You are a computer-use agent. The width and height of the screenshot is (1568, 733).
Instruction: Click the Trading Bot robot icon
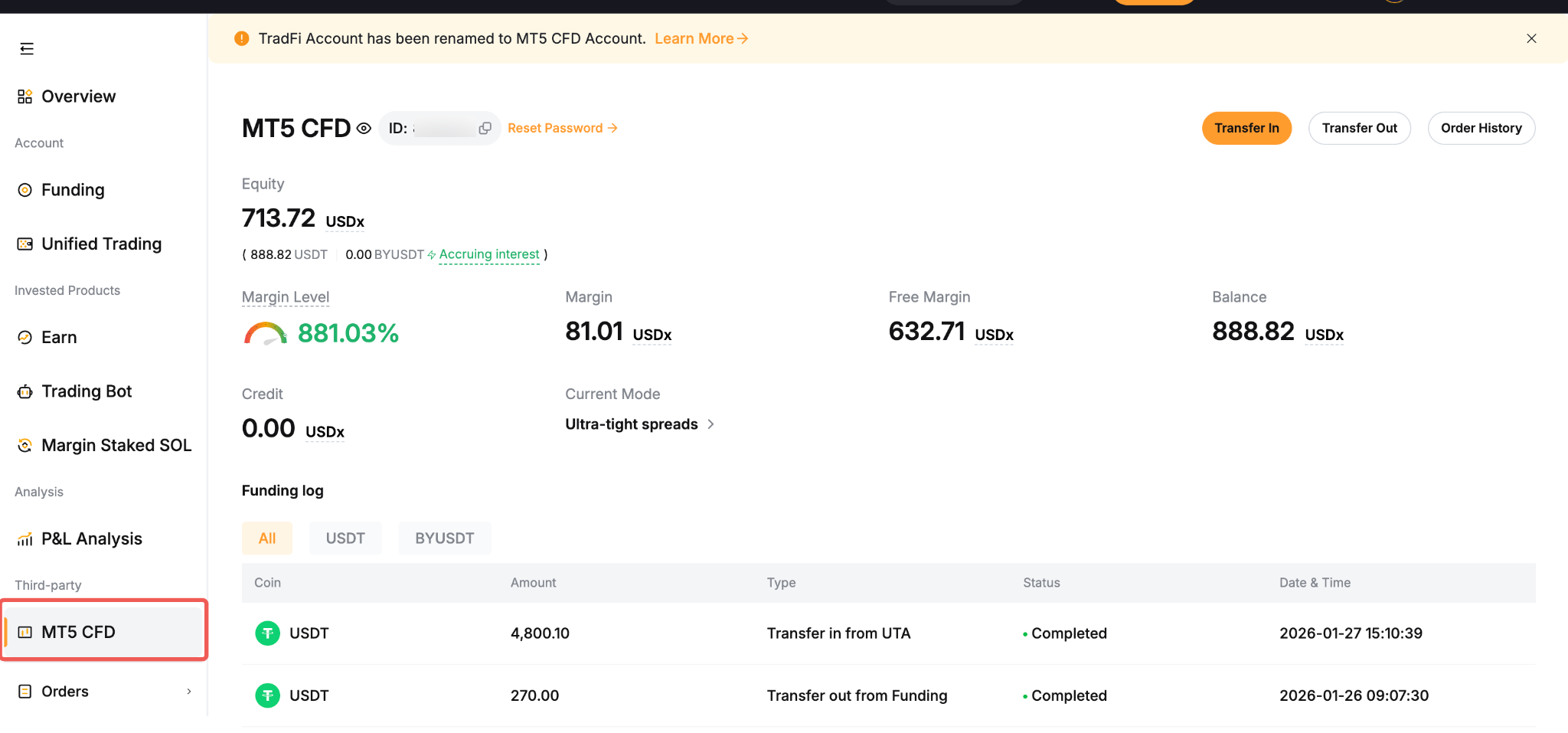[x=25, y=392]
